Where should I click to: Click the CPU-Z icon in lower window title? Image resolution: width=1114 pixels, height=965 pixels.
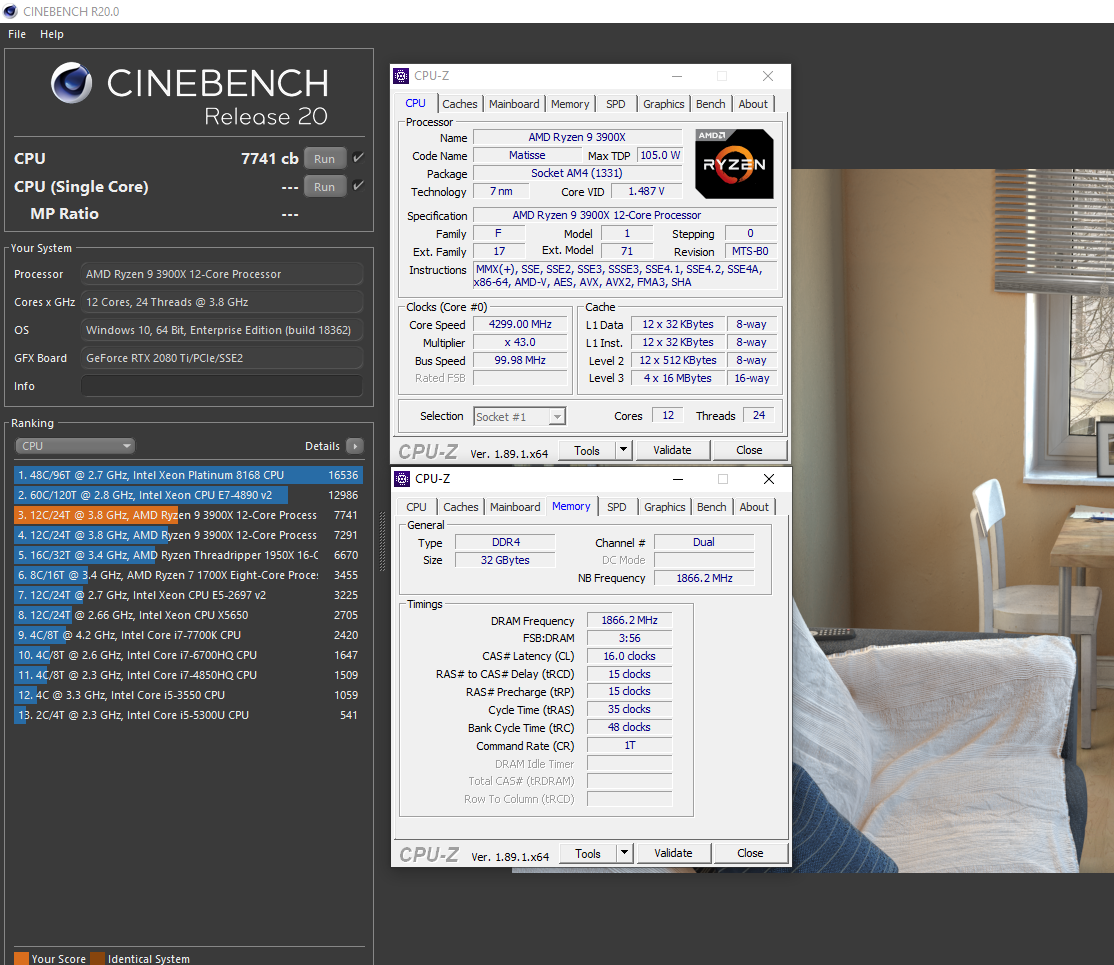click(x=402, y=479)
